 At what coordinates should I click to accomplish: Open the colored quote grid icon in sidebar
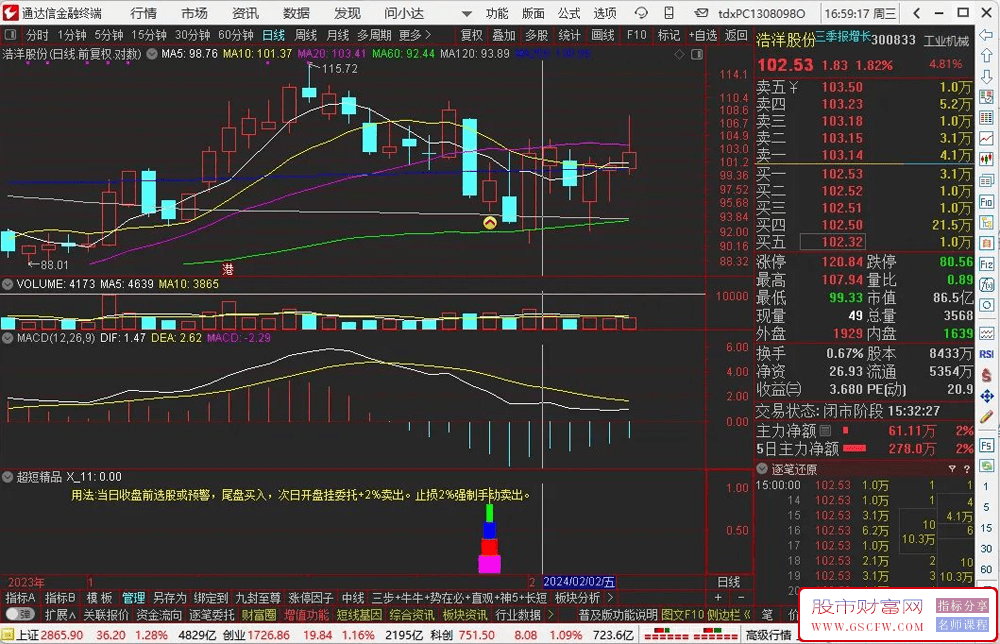987,118
